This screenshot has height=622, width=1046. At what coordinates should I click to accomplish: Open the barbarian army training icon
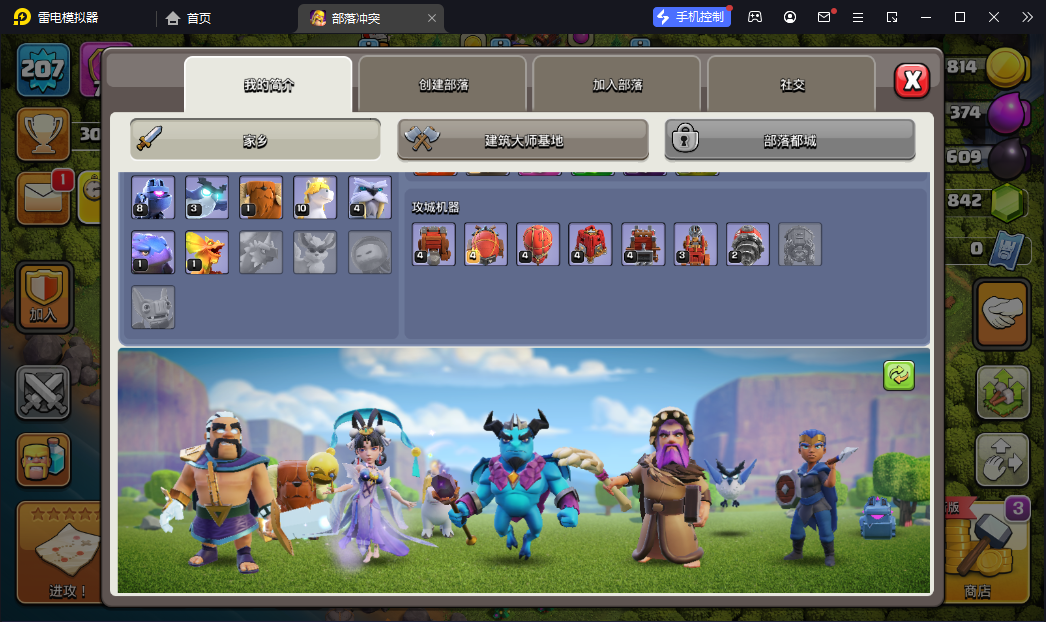pos(43,459)
